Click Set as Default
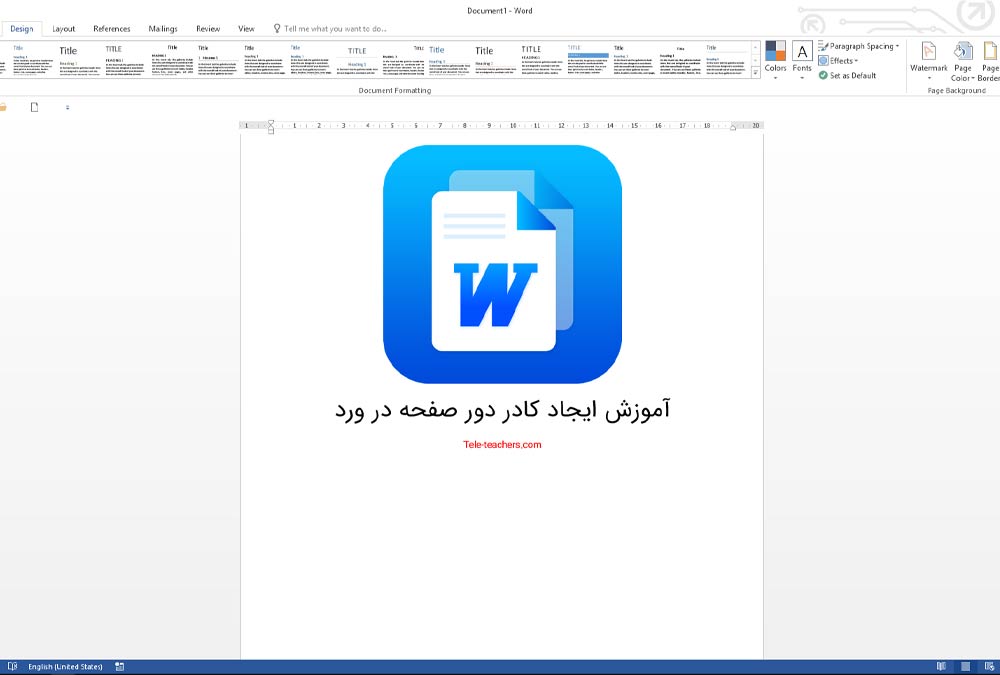This screenshot has height=675, width=1000. 848,75
